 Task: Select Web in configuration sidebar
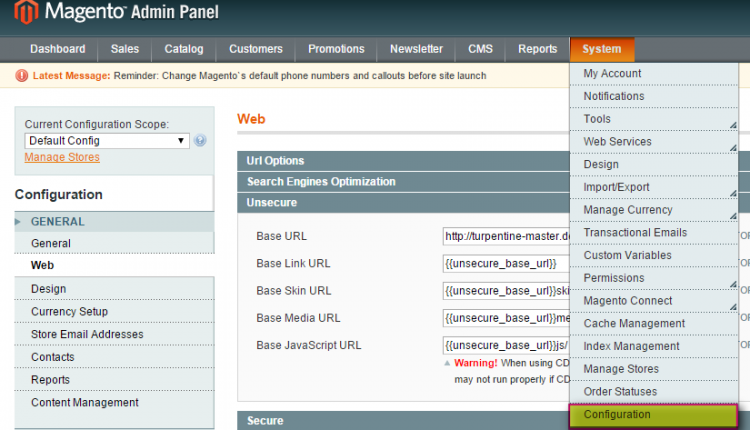click(114, 265)
